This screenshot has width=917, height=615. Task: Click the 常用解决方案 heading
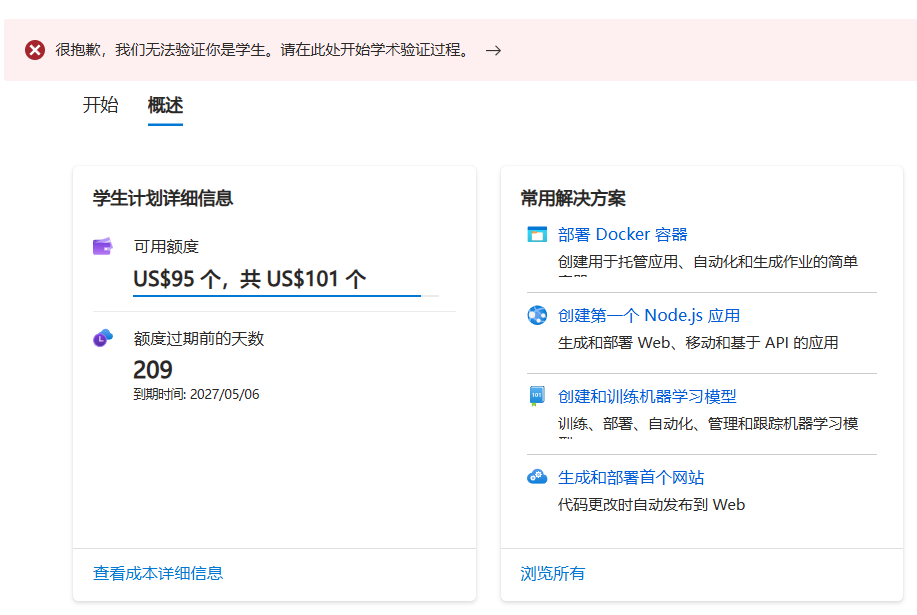(x=573, y=198)
